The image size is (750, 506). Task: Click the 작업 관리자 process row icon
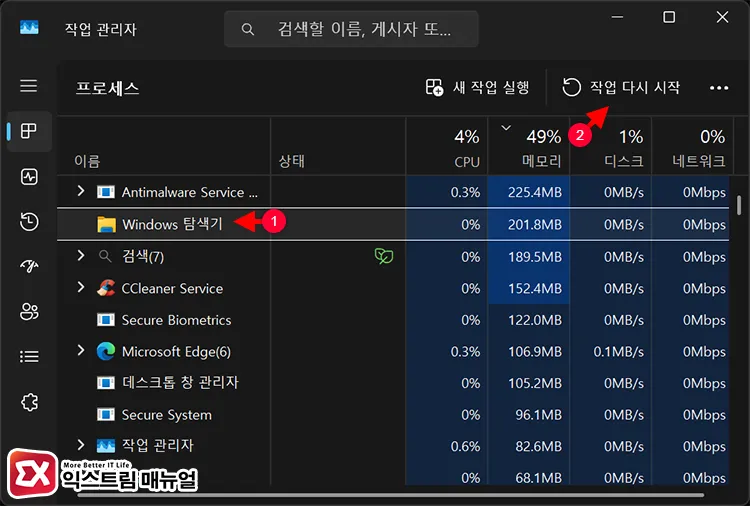106,446
